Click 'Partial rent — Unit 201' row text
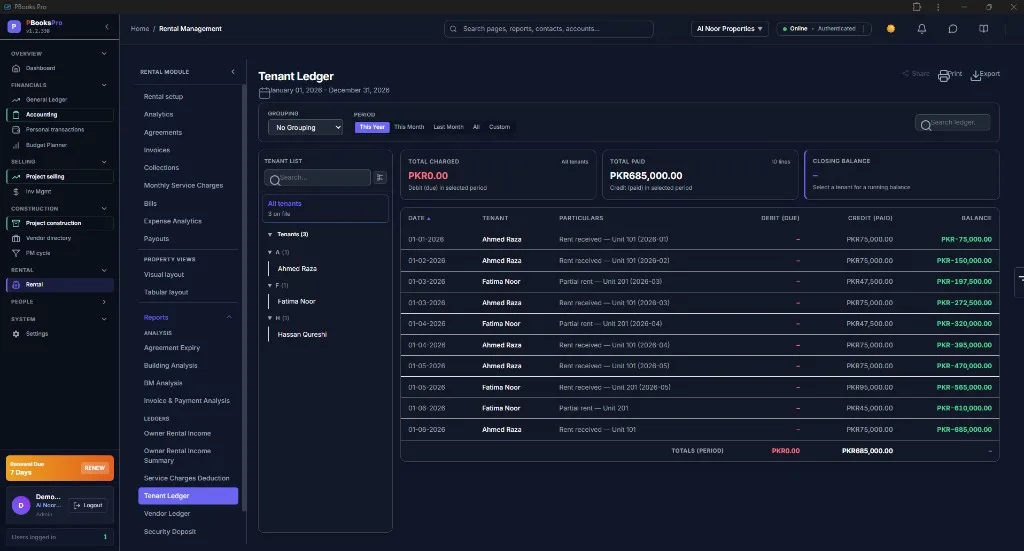The width and height of the screenshot is (1024, 551). 594,409
